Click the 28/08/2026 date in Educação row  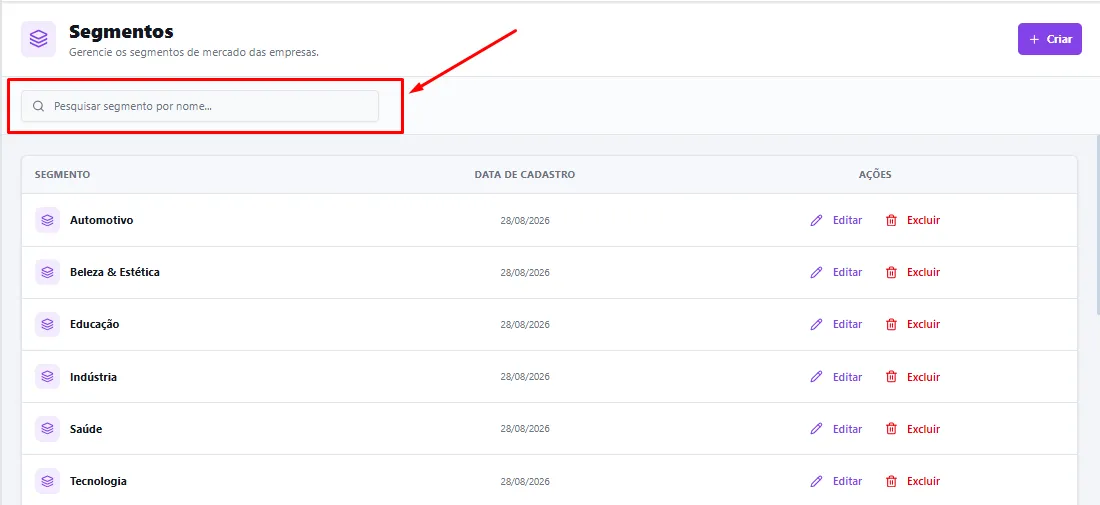[525, 325]
